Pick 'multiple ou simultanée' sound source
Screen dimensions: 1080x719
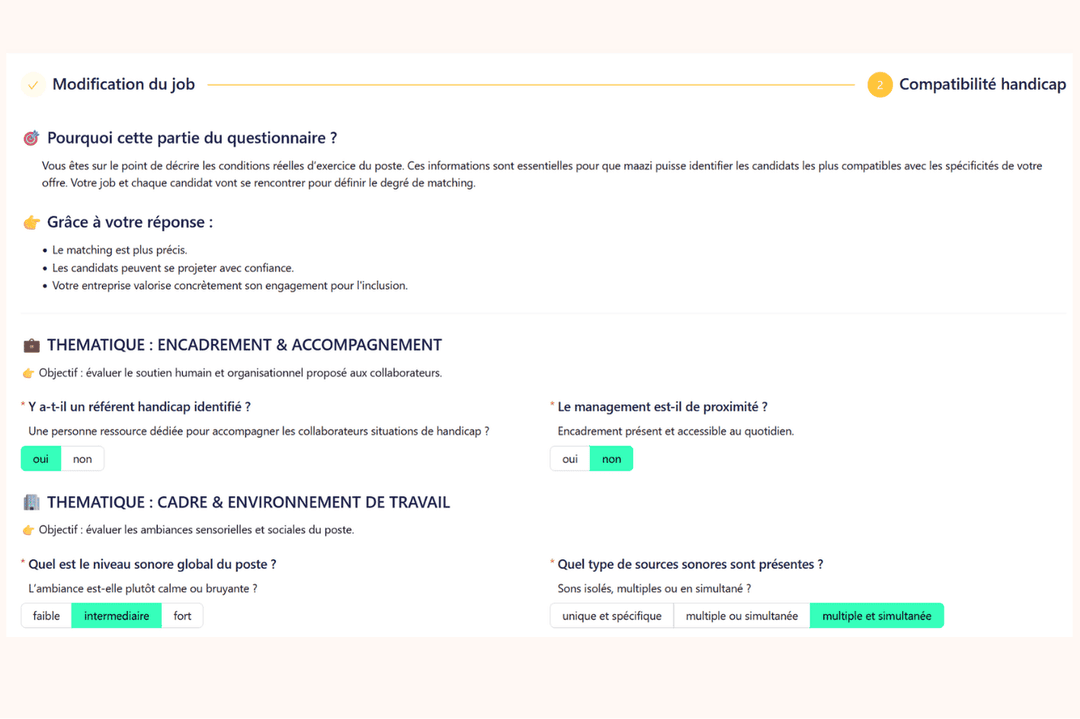(741, 616)
